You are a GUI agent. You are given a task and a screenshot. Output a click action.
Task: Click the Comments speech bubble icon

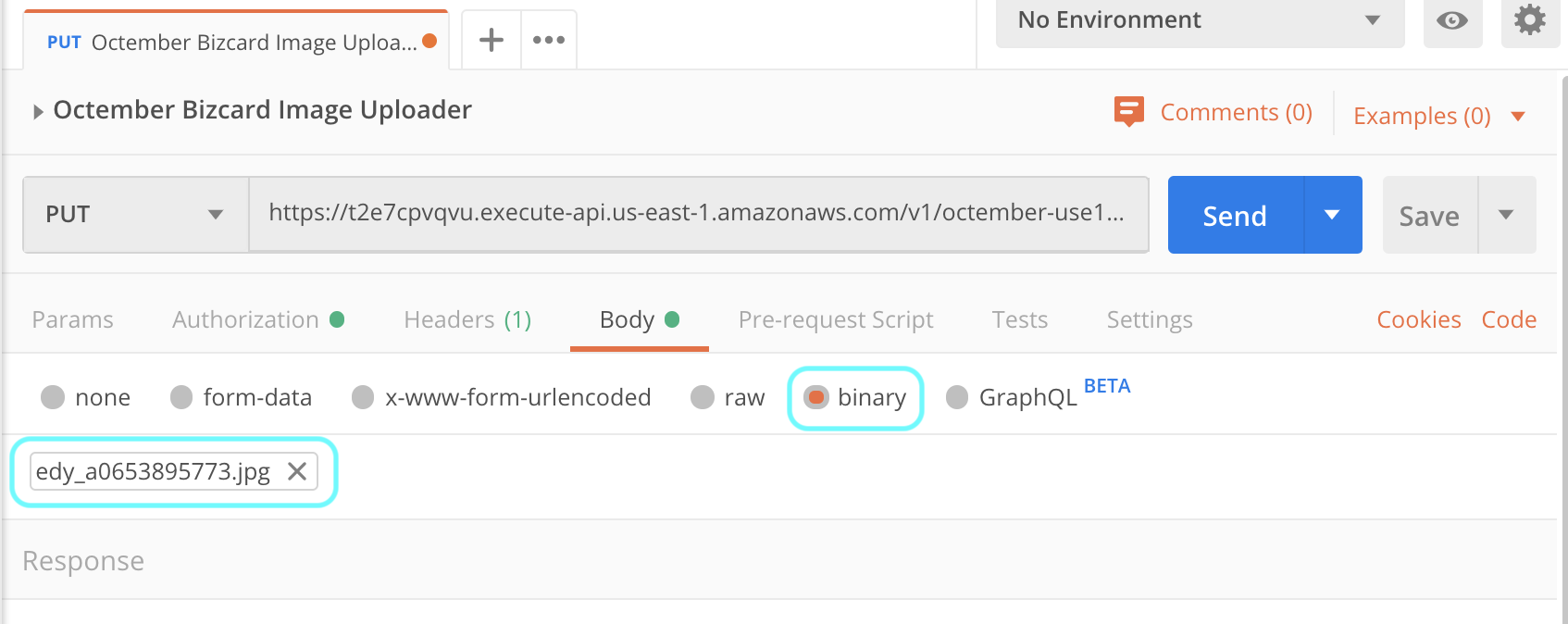click(1129, 111)
